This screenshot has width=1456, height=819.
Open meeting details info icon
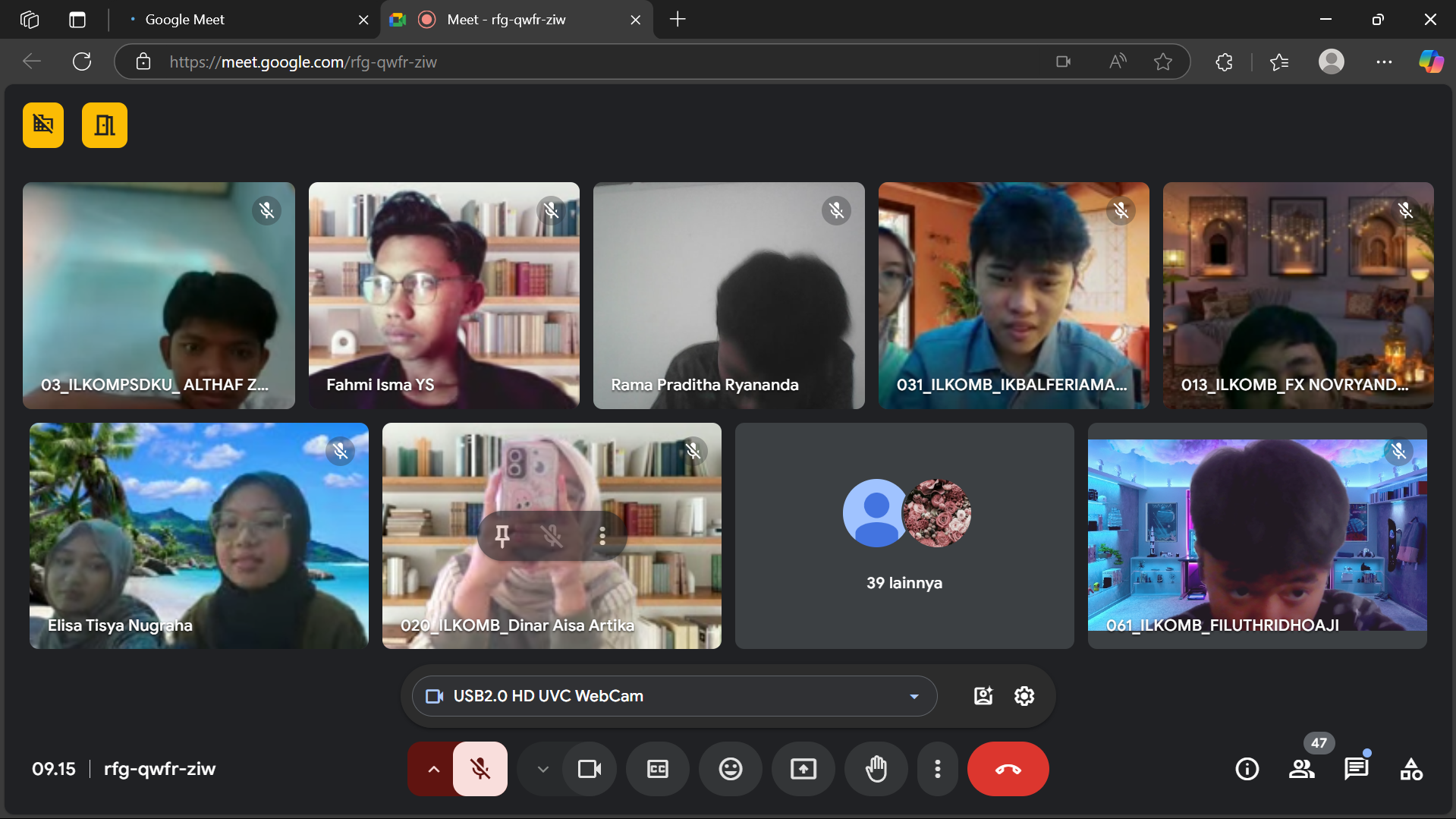coord(1247,769)
